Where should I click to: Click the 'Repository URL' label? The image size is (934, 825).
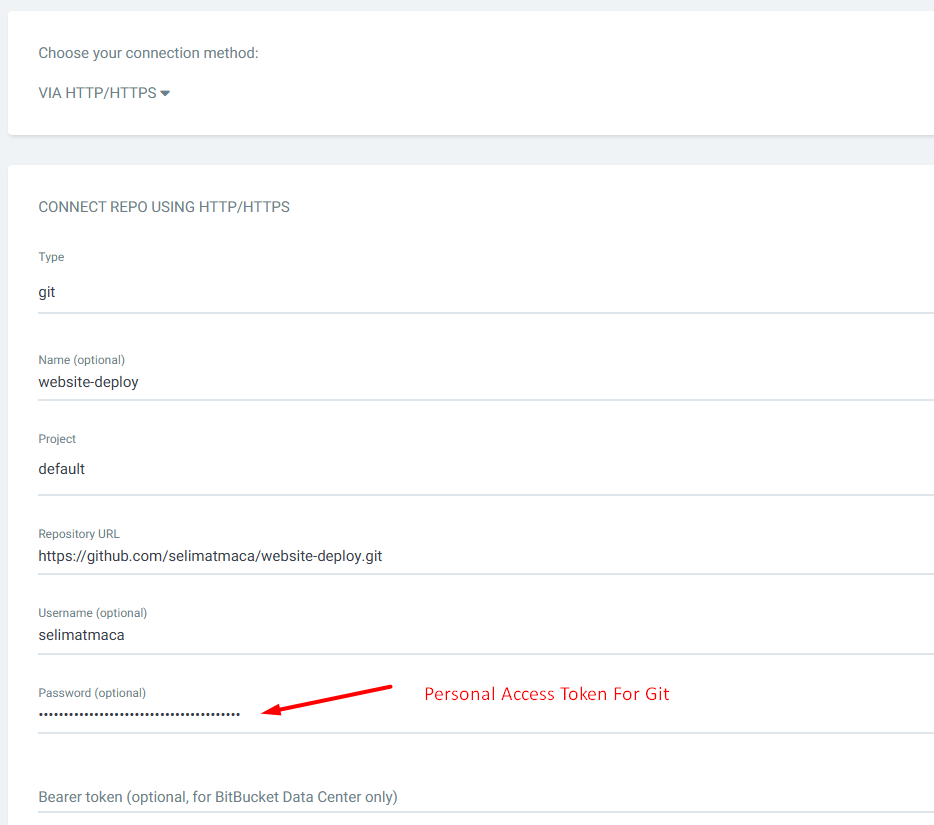79,534
